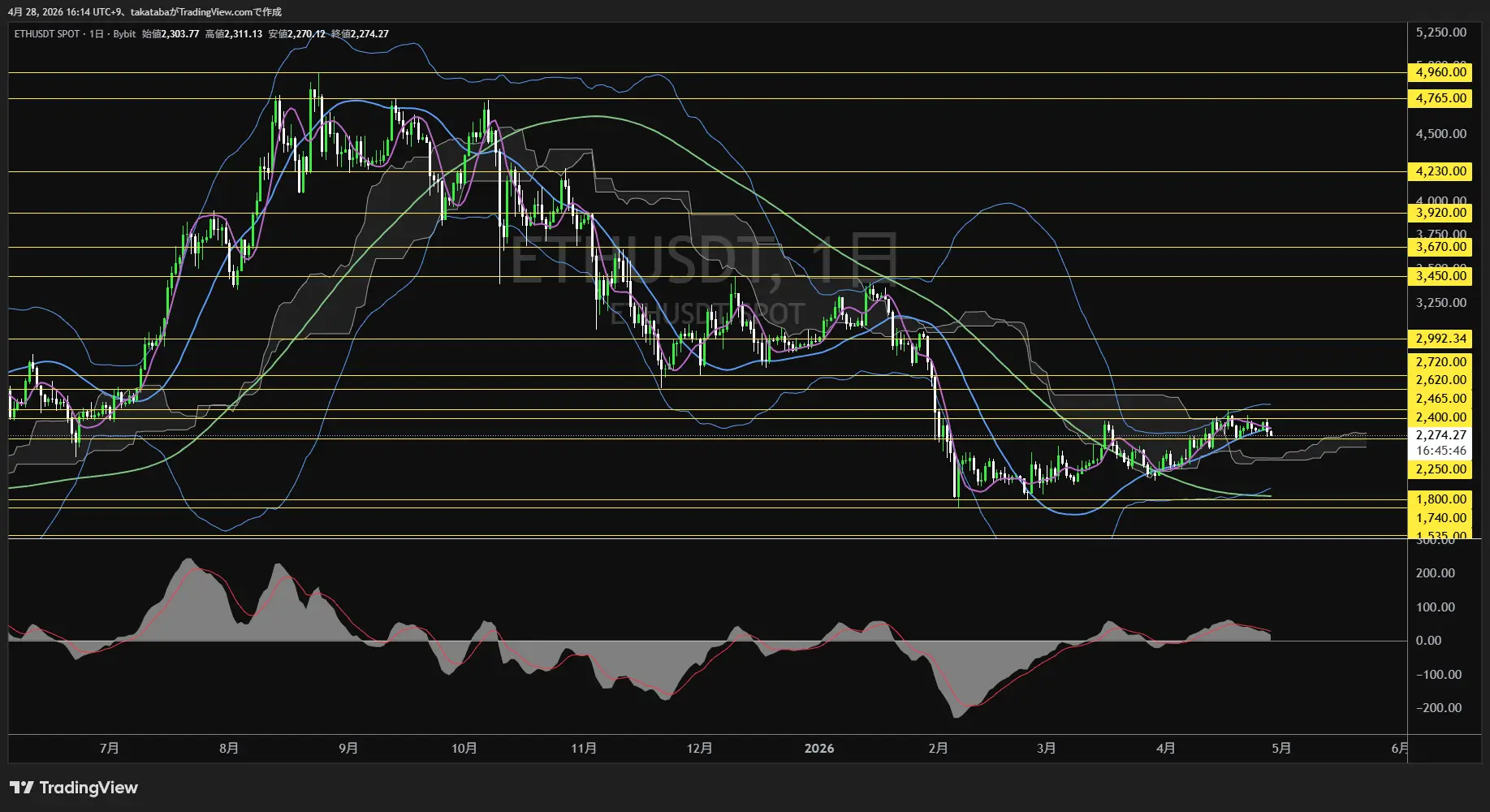Click the 0.00 oscillator axis value

(x=1428, y=641)
